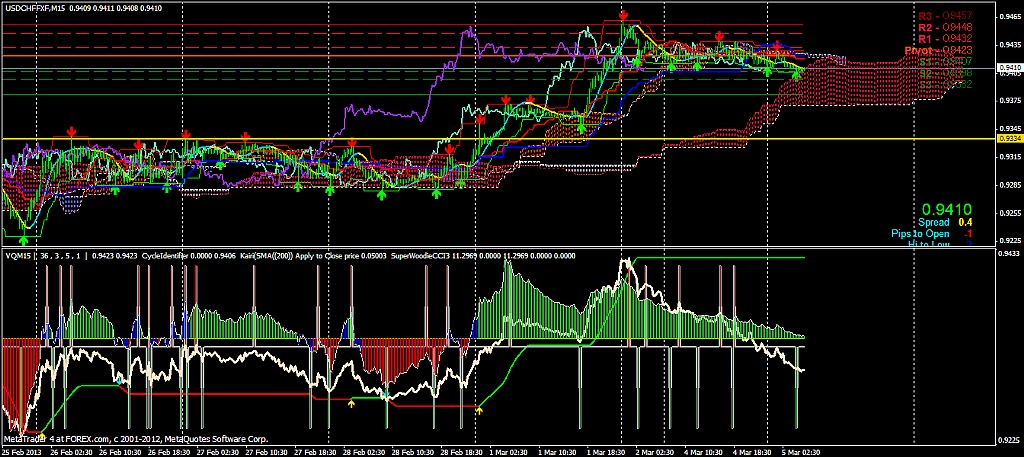Screen dimensions: 1024x457
Task: Click the red down arrow at the chart's highest peak
Action: [x=623, y=16]
